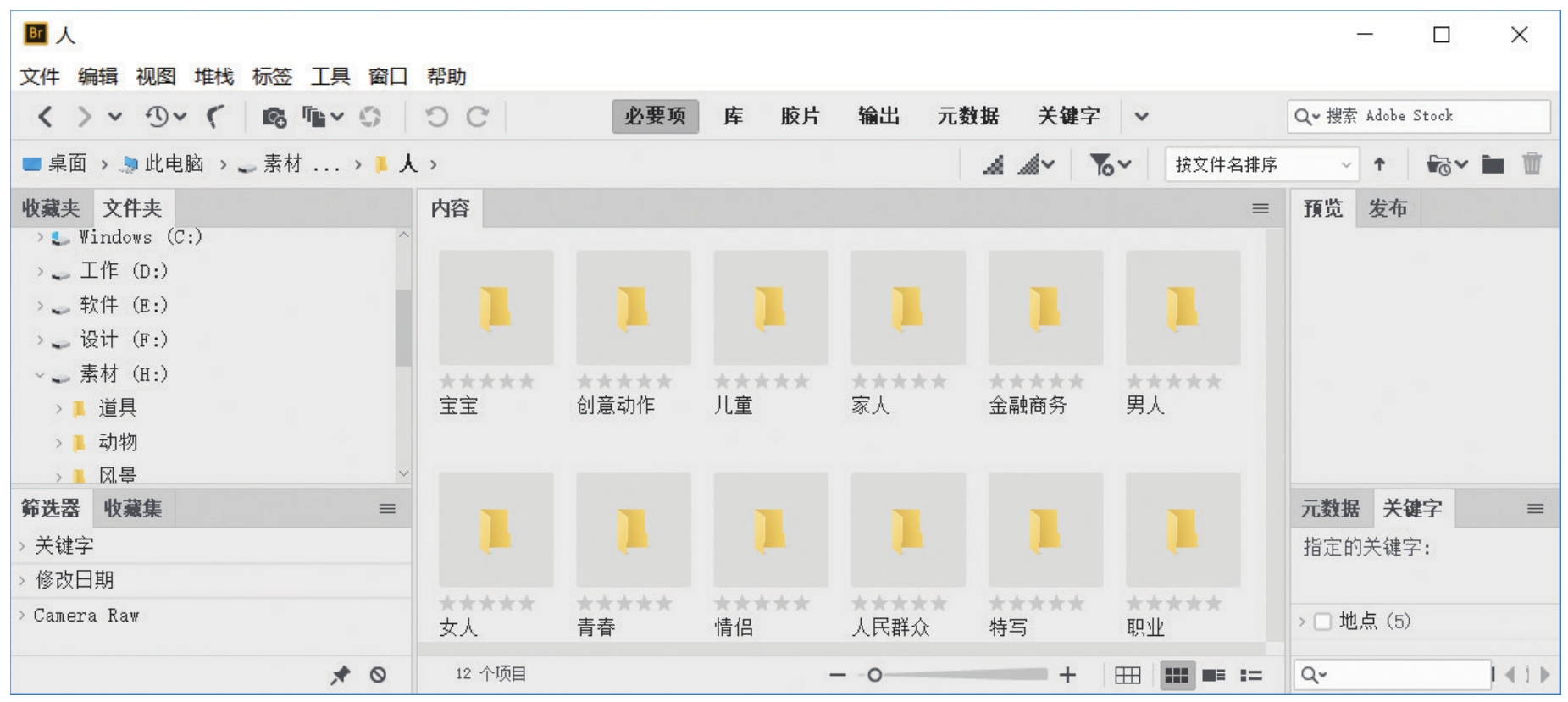Zoom in thumbnails with plus button
1568x702 pixels.
point(1067,675)
